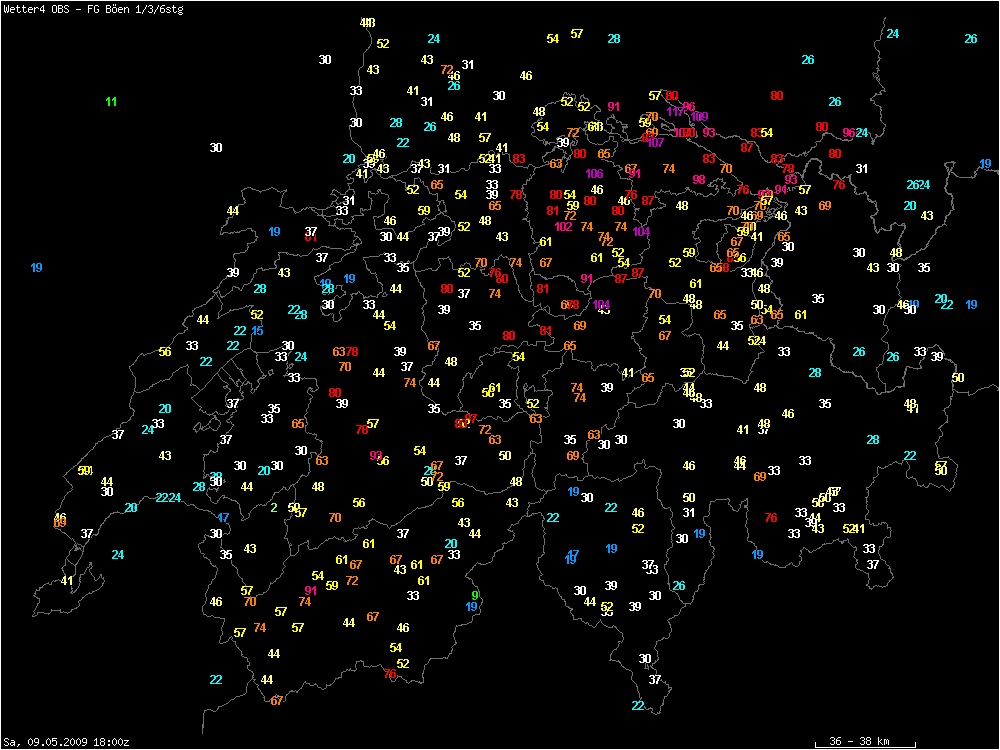The image size is (1000, 750).
Task: Select the yellow 54 touching red 83
Action: coord(767,133)
